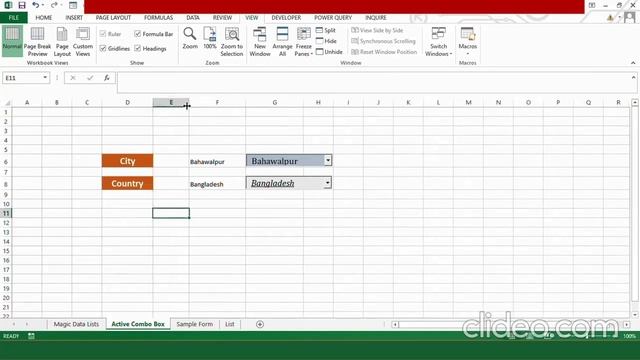Click the formula bar input field
Viewport: 640px width, 360px height.
coord(372,82)
